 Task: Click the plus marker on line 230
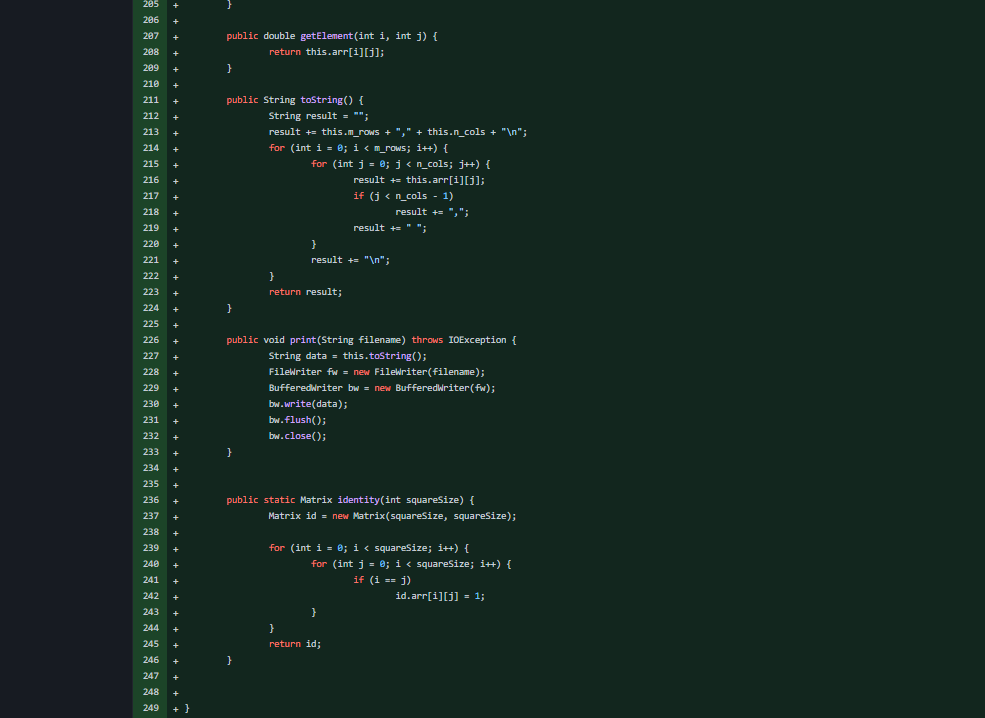175,405
